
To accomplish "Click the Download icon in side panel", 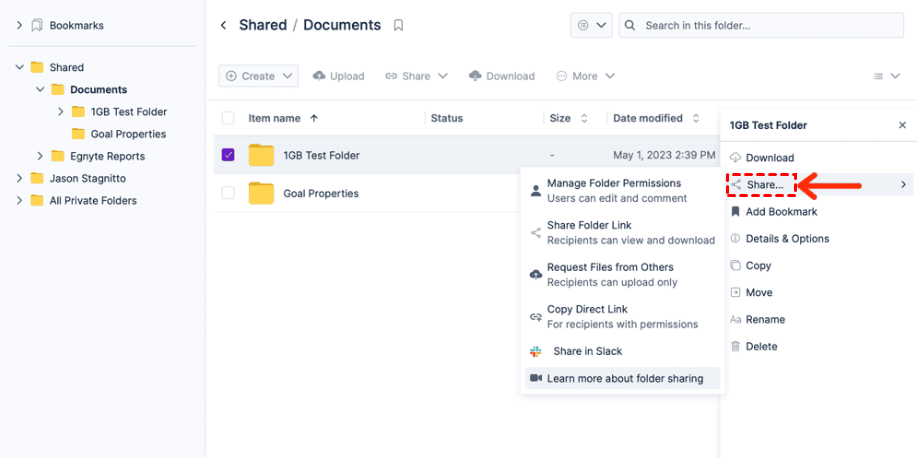I will point(736,158).
